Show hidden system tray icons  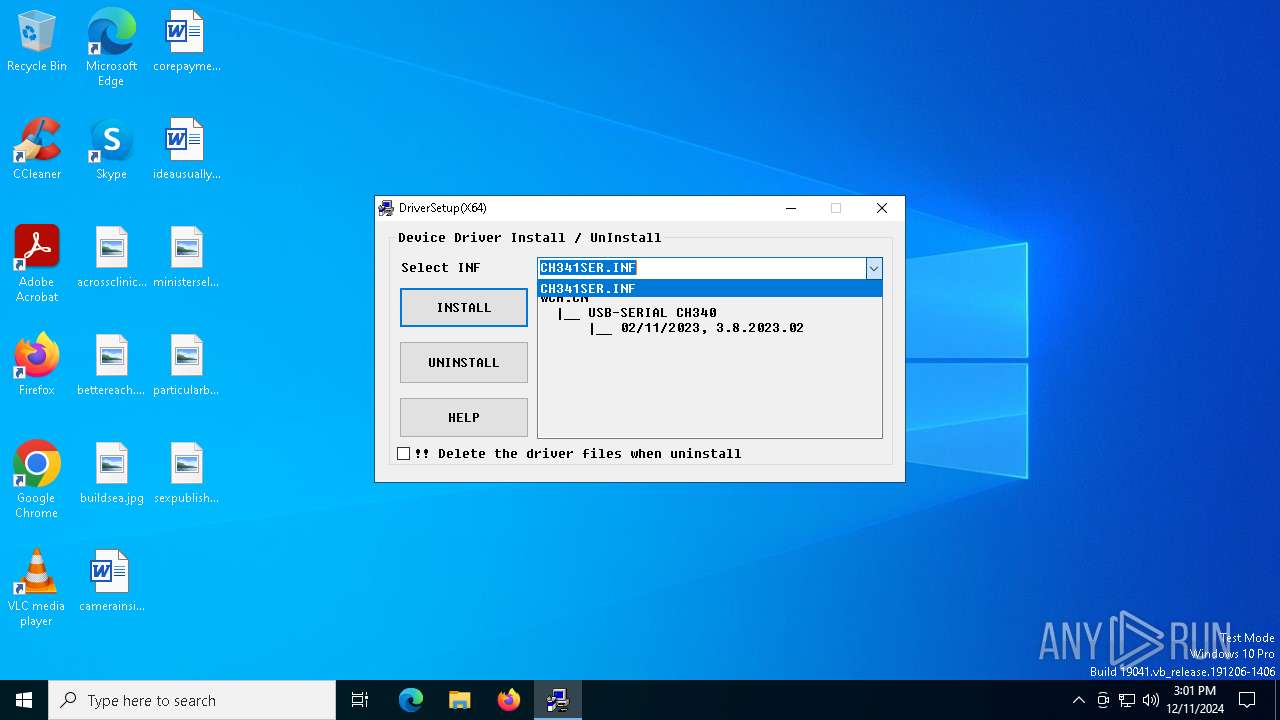(x=1078, y=700)
